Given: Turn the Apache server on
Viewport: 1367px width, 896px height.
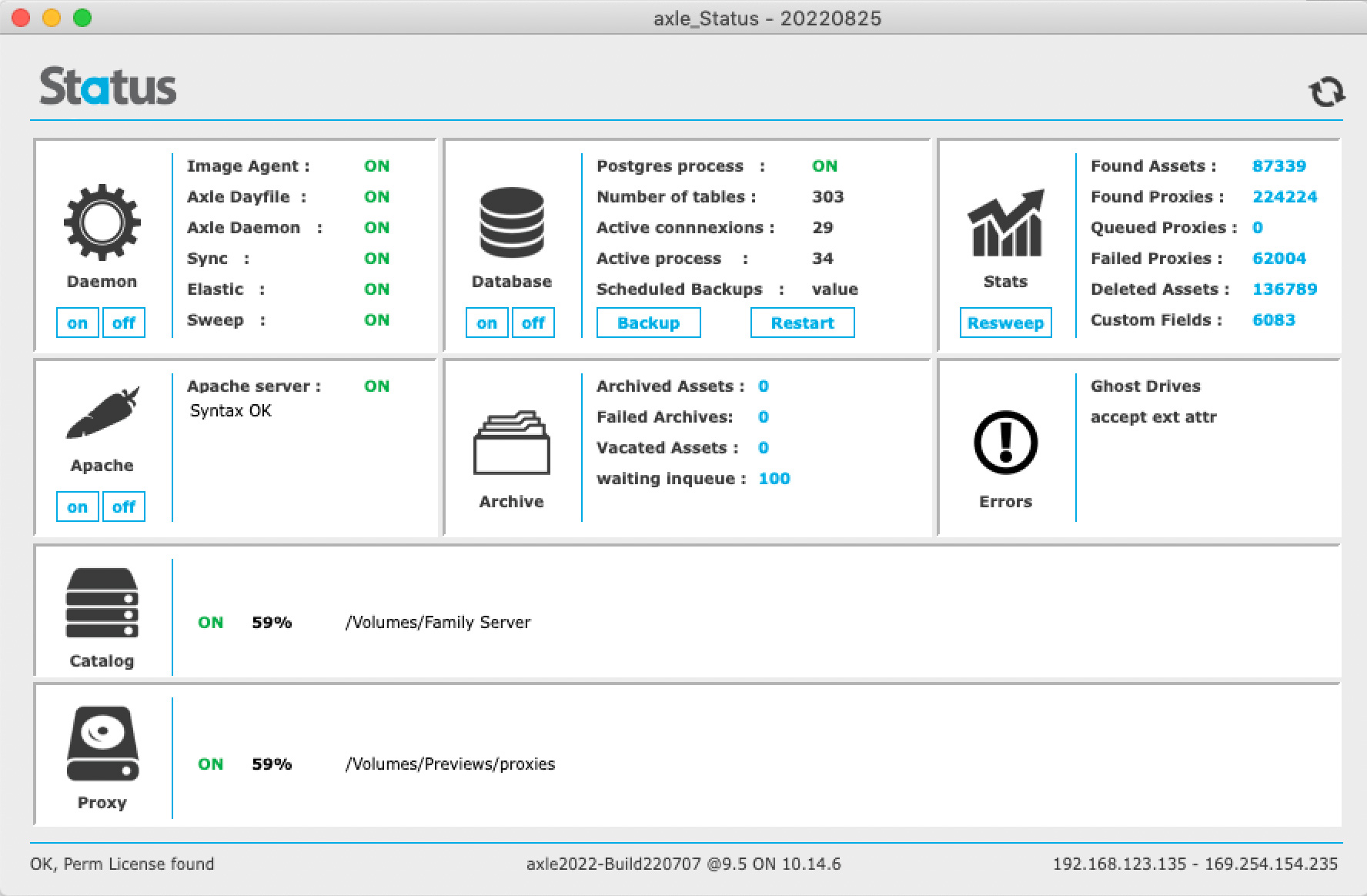Looking at the screenshot, I should (x=78, y=507).
